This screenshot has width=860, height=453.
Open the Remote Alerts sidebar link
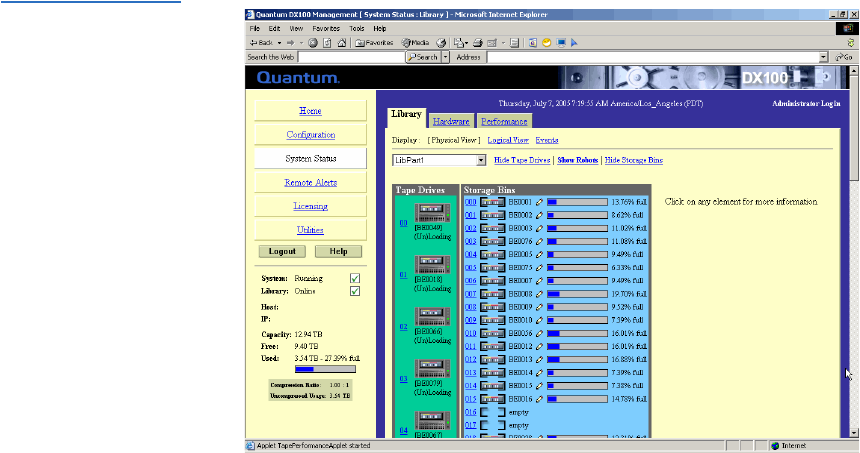coord(310,183)
